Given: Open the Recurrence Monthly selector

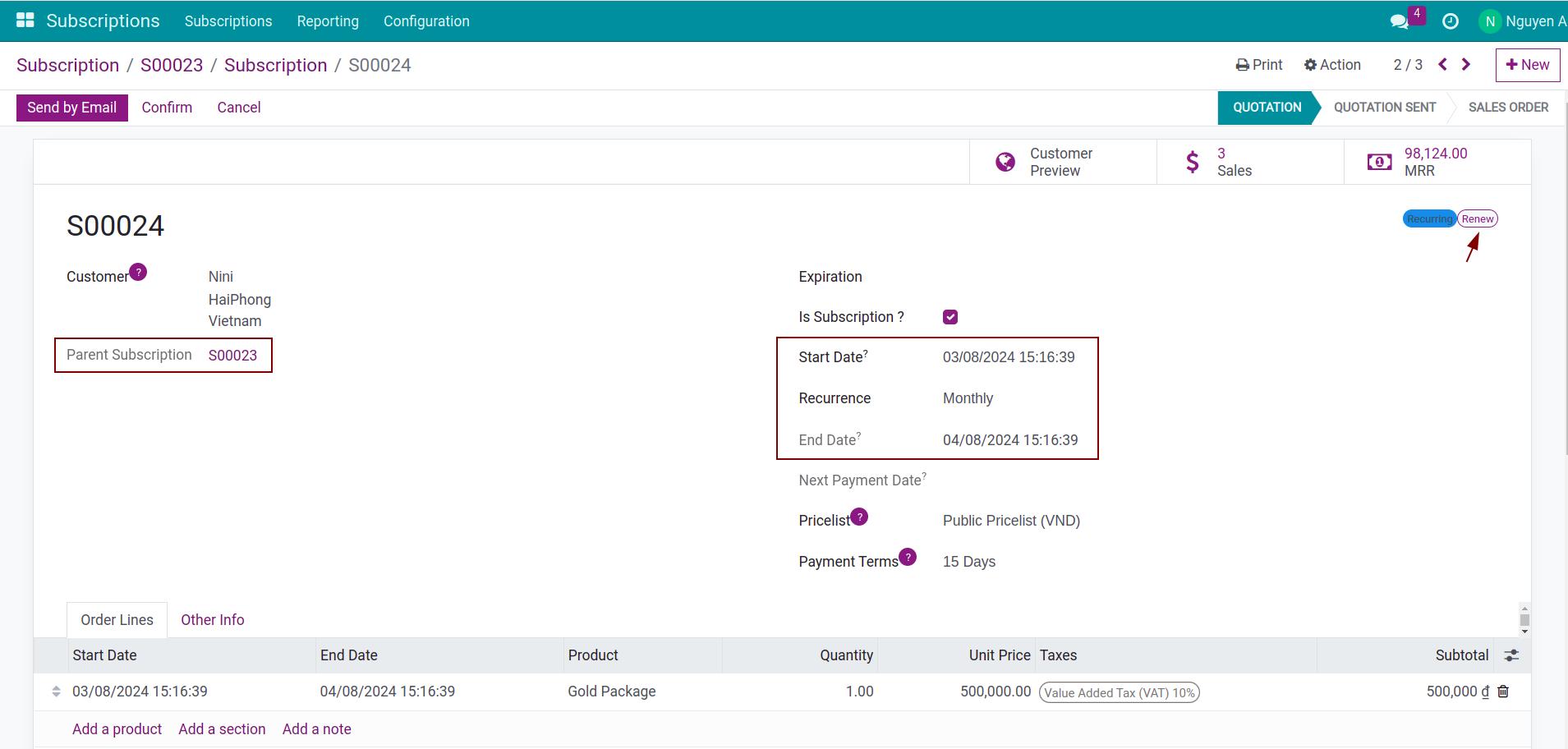Looking at the screenshot, I should [x=968, y=398].
